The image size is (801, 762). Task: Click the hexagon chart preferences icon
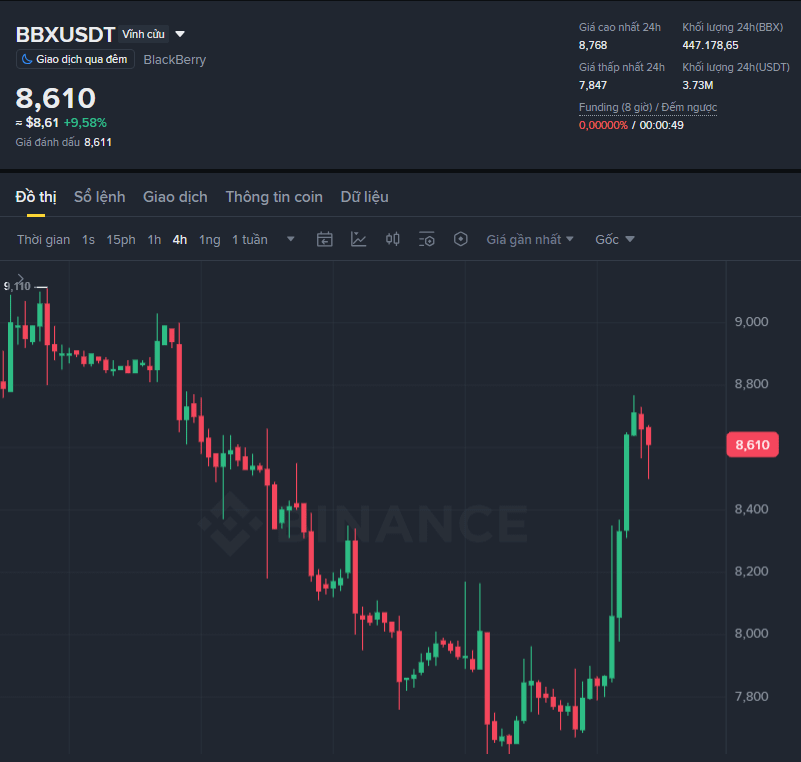pos(460,239)
